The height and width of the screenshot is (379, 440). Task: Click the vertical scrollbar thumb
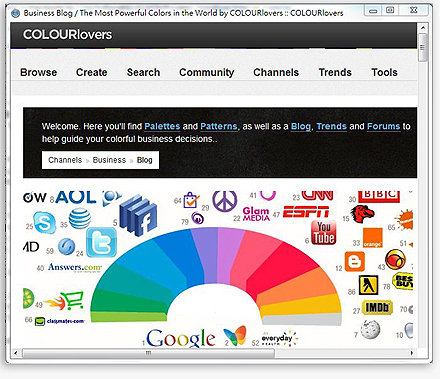423,47
